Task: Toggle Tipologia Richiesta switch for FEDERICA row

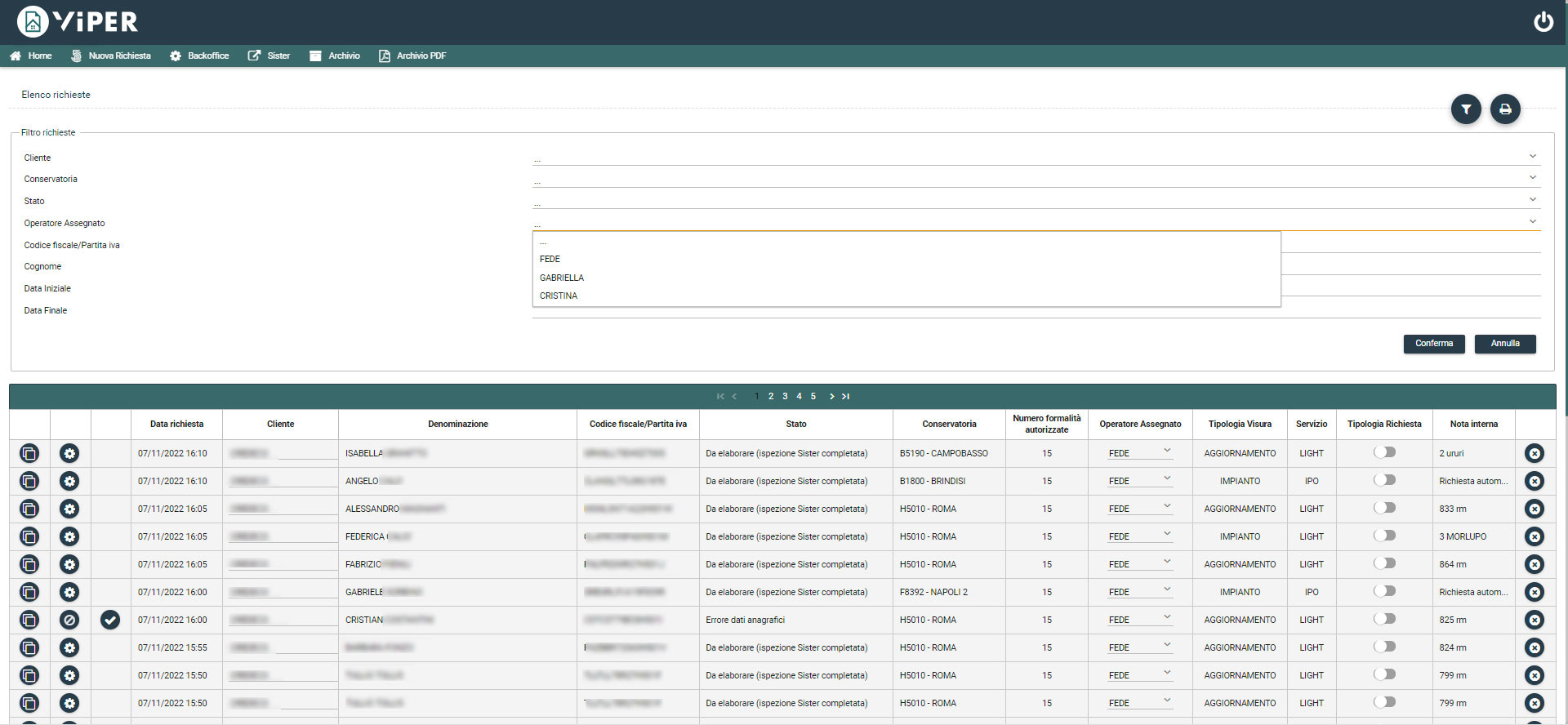Action: tap(1384, 536)
